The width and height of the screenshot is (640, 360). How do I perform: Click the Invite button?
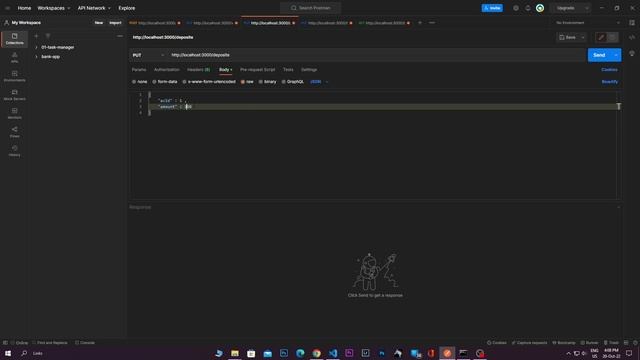point(492,8)
